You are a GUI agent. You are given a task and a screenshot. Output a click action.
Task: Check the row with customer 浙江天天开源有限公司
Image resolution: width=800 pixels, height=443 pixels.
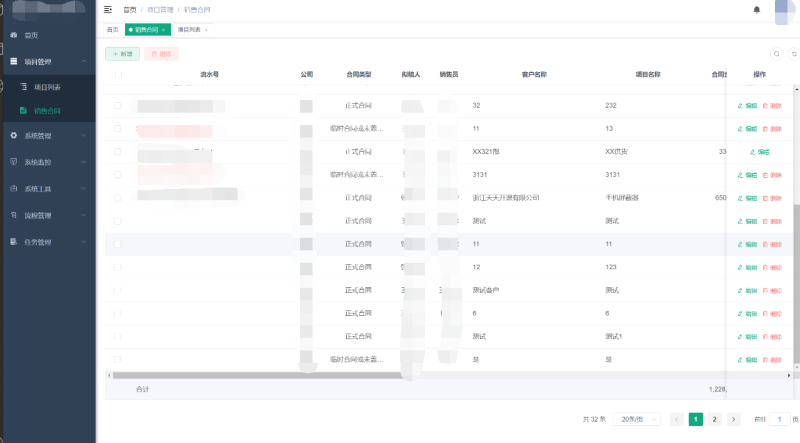pyautogui.click(x=117, y=198)
